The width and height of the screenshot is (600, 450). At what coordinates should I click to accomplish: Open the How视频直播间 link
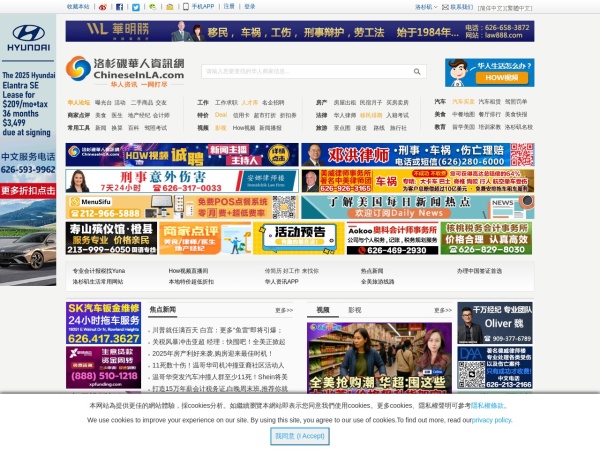pyautogui.click(x=188, y=271)
